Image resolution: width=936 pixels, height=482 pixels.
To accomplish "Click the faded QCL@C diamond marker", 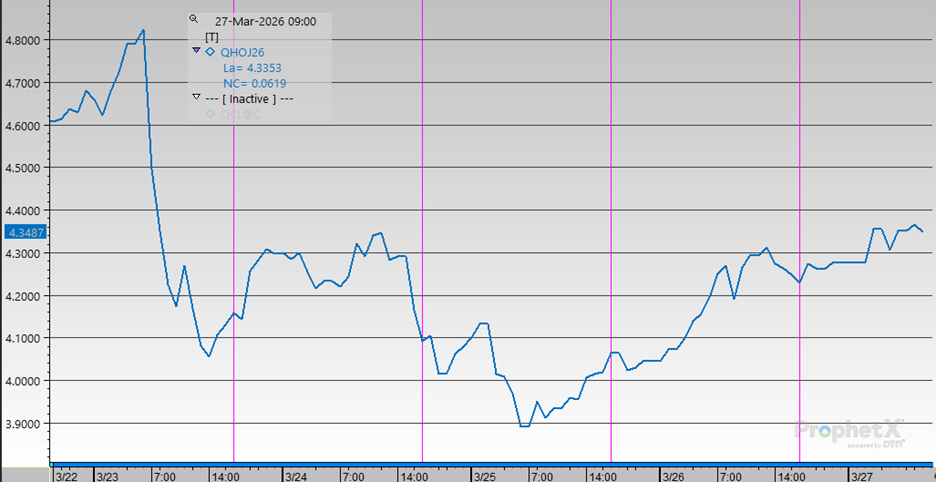I will click(210, 114).
